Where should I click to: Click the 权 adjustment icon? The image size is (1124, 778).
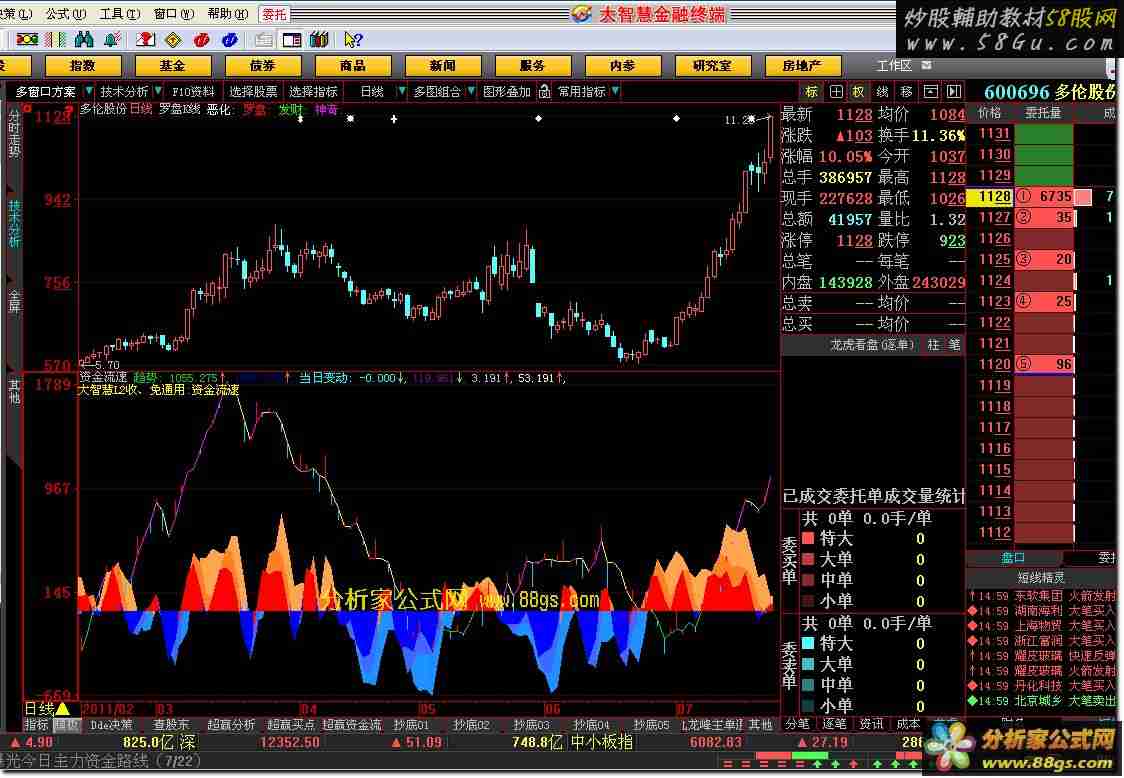pyautogui.click(x=859, y=92)
